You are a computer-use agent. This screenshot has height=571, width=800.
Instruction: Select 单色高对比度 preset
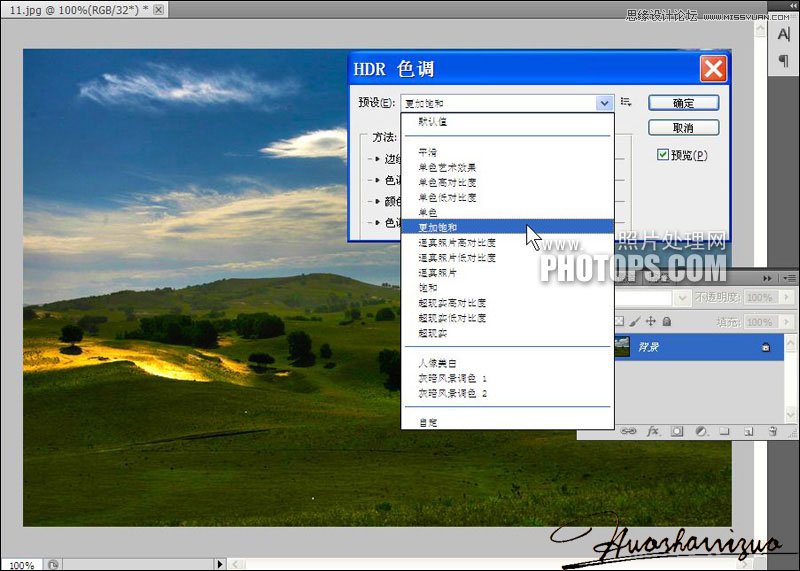pos(447,182)
